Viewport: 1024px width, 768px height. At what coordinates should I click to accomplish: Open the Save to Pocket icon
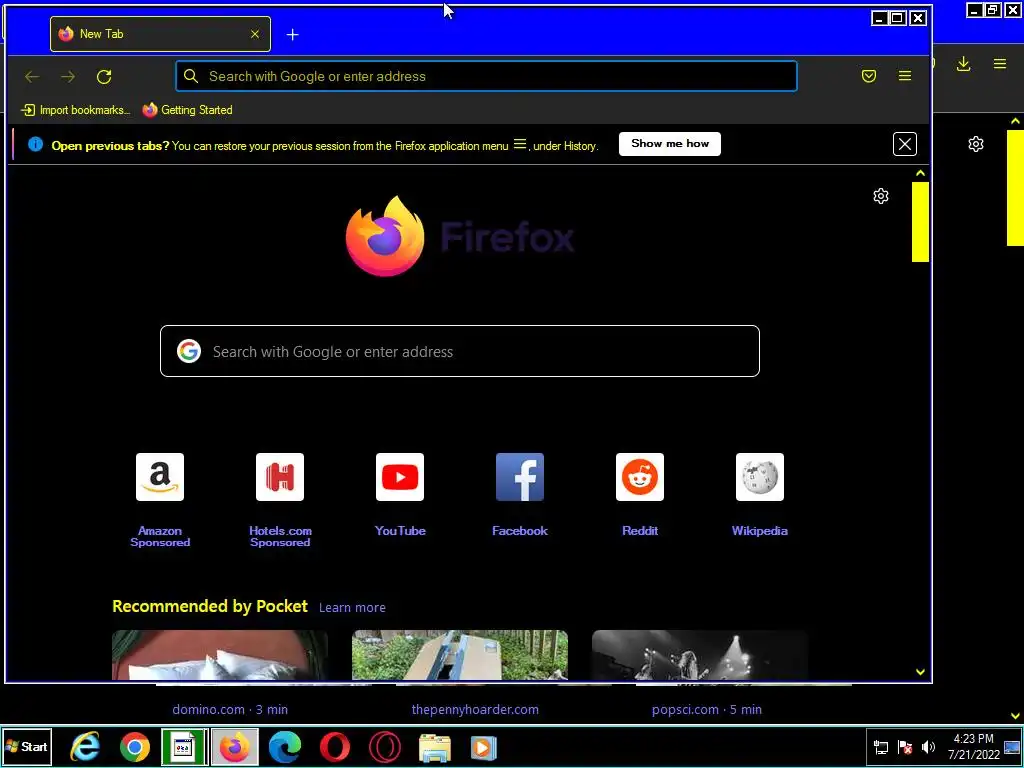click(x=869, y=76)
